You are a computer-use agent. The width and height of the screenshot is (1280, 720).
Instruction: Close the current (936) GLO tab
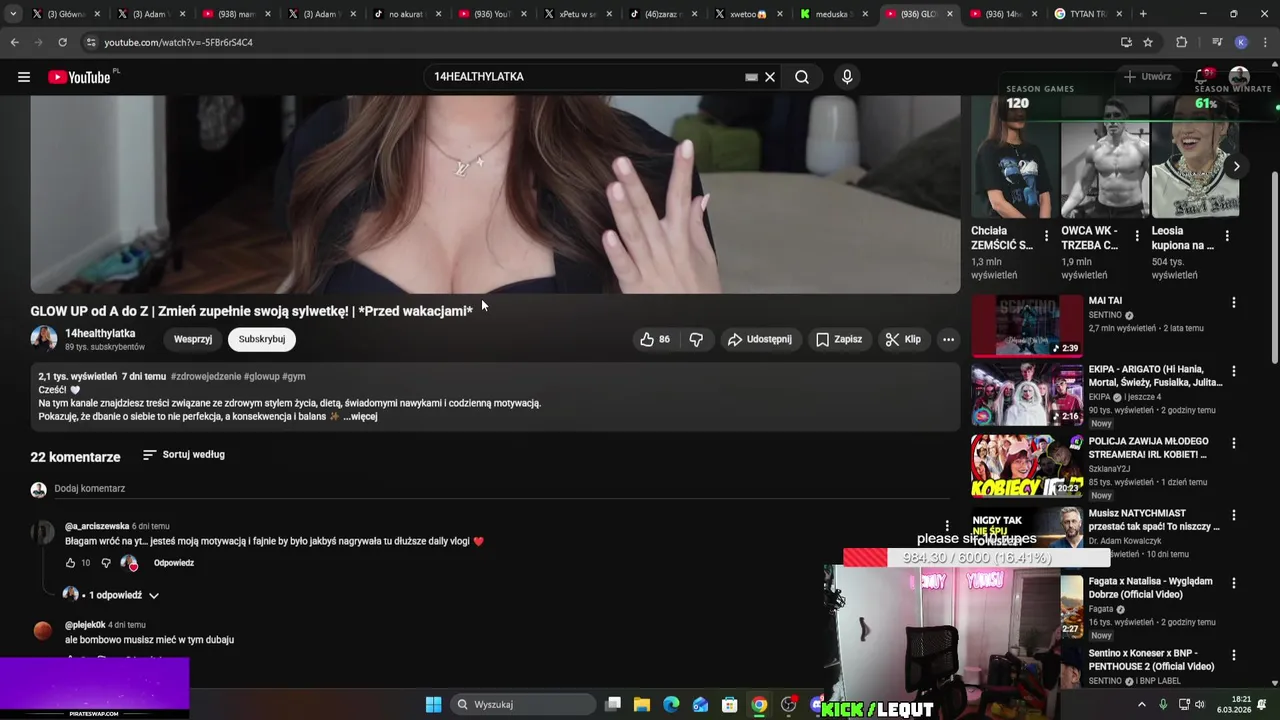[949, 14]
